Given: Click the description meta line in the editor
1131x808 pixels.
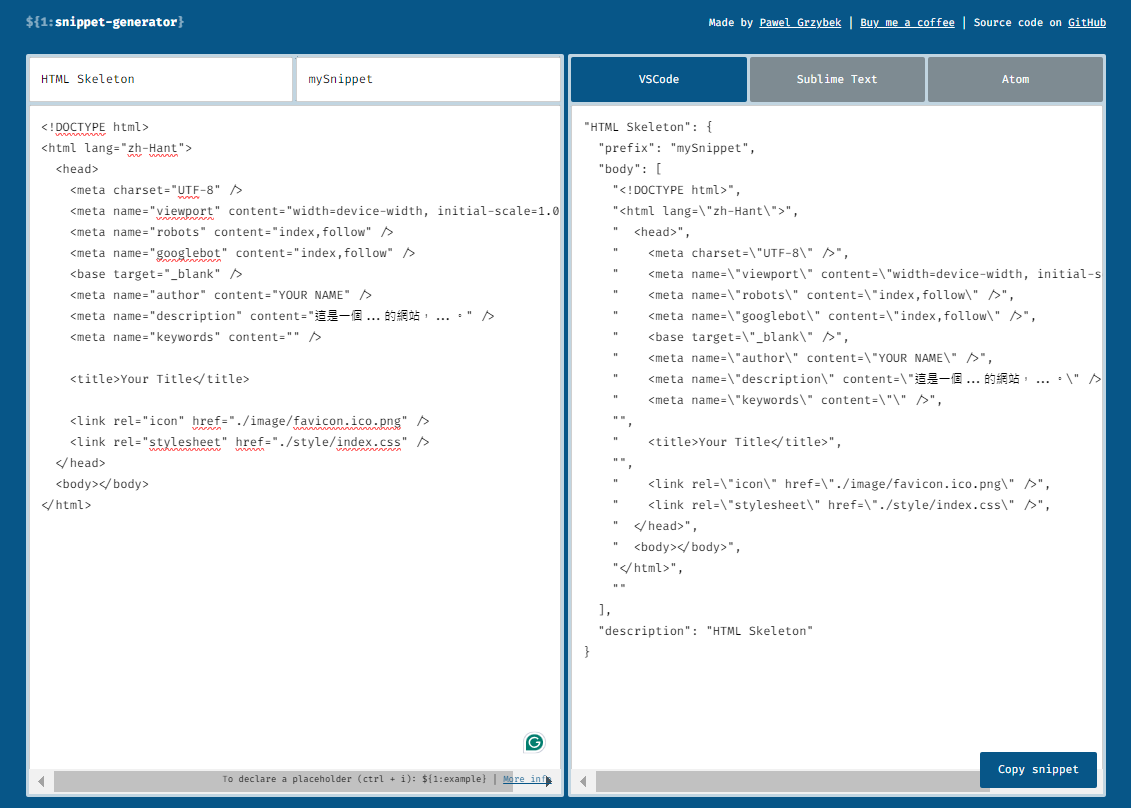Looking at the screenshot, I should [x=282, y=315].
